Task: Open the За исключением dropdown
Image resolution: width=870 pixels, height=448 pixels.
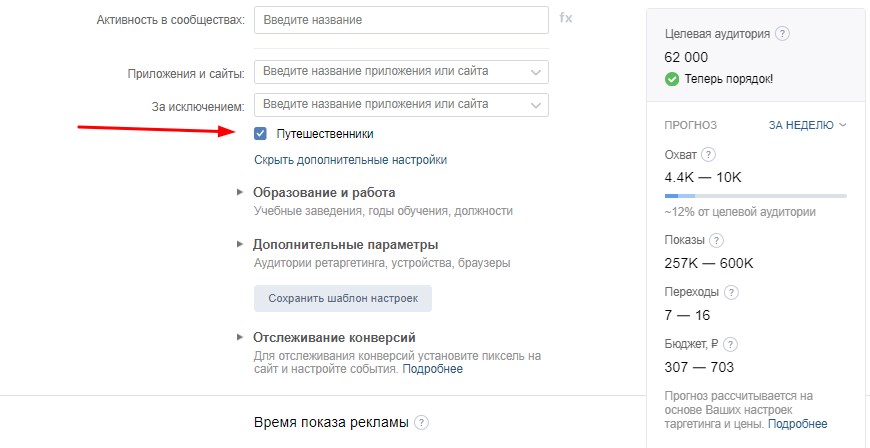Action: 401,105
